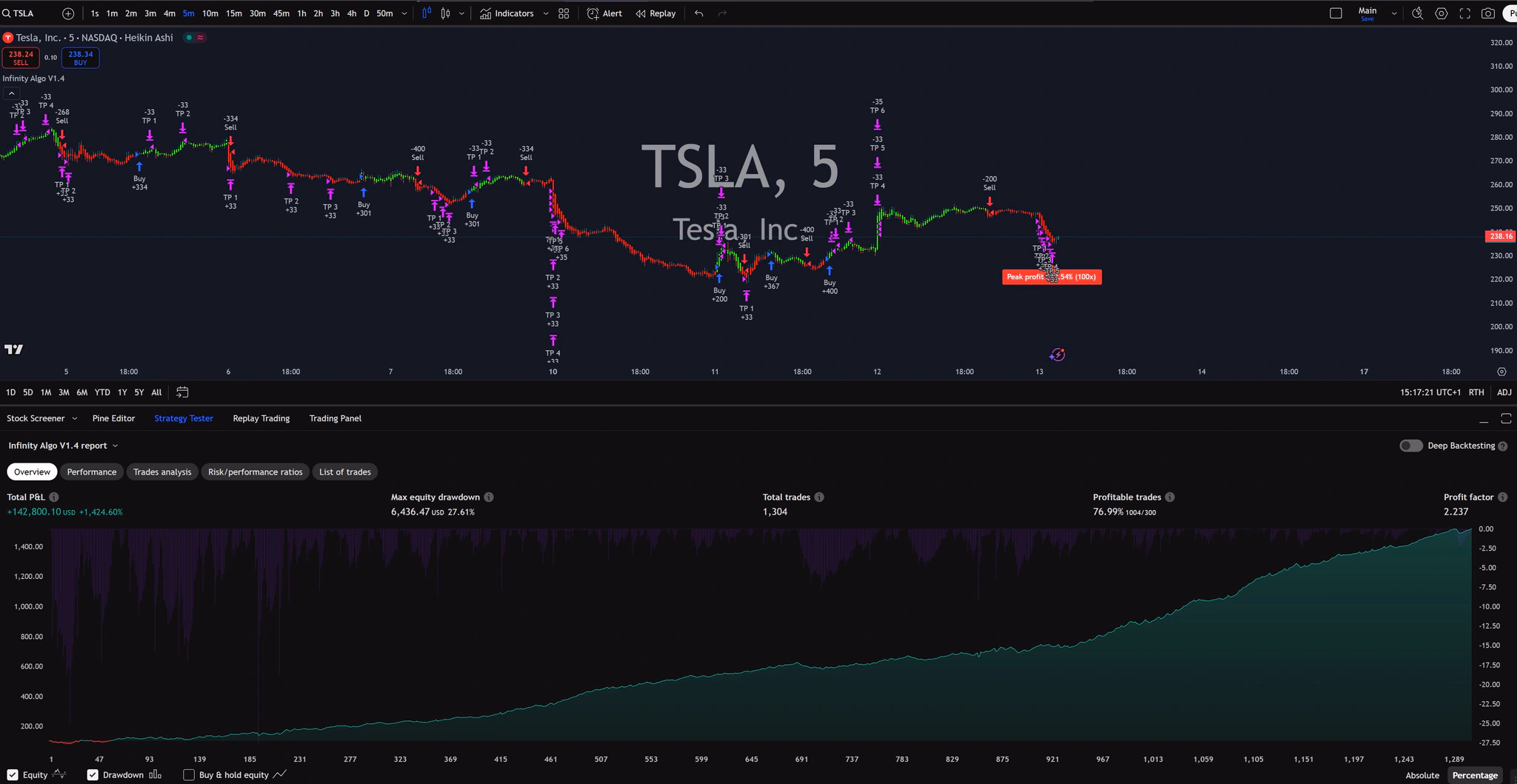Take a chart snapshot with the camera icon
The image size is (1517, 784).
[1487, 13]
